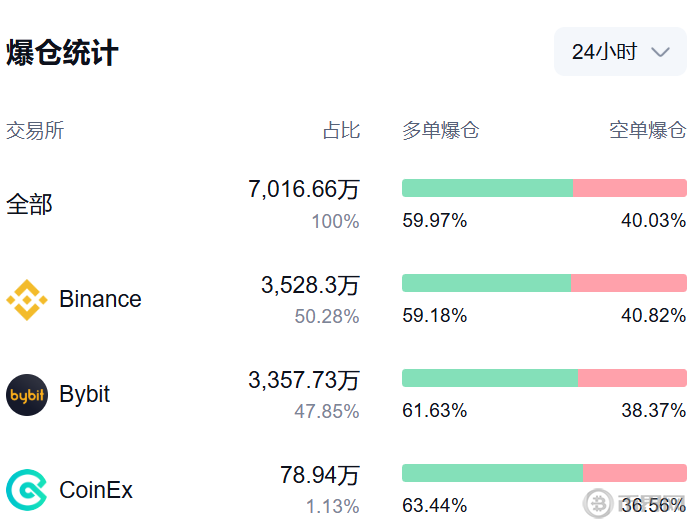Click the 爆仓统计 heading
This screenshot has width=696, height=531.
63,53
